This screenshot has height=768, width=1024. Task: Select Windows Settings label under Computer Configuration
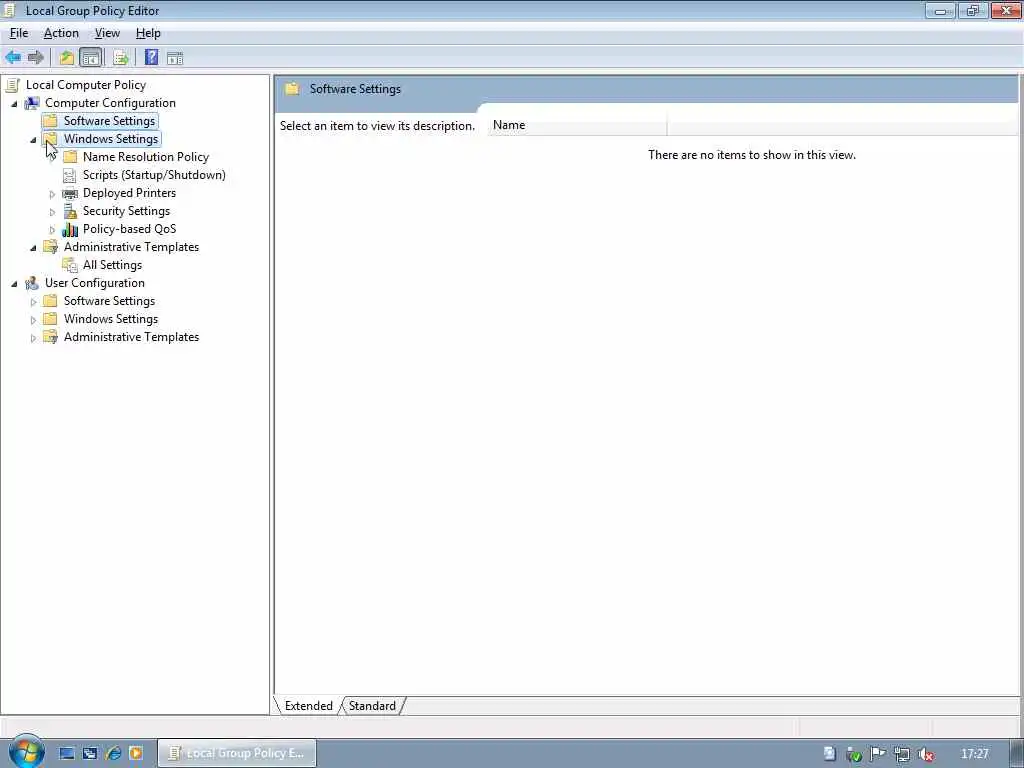tap(111, 139)
